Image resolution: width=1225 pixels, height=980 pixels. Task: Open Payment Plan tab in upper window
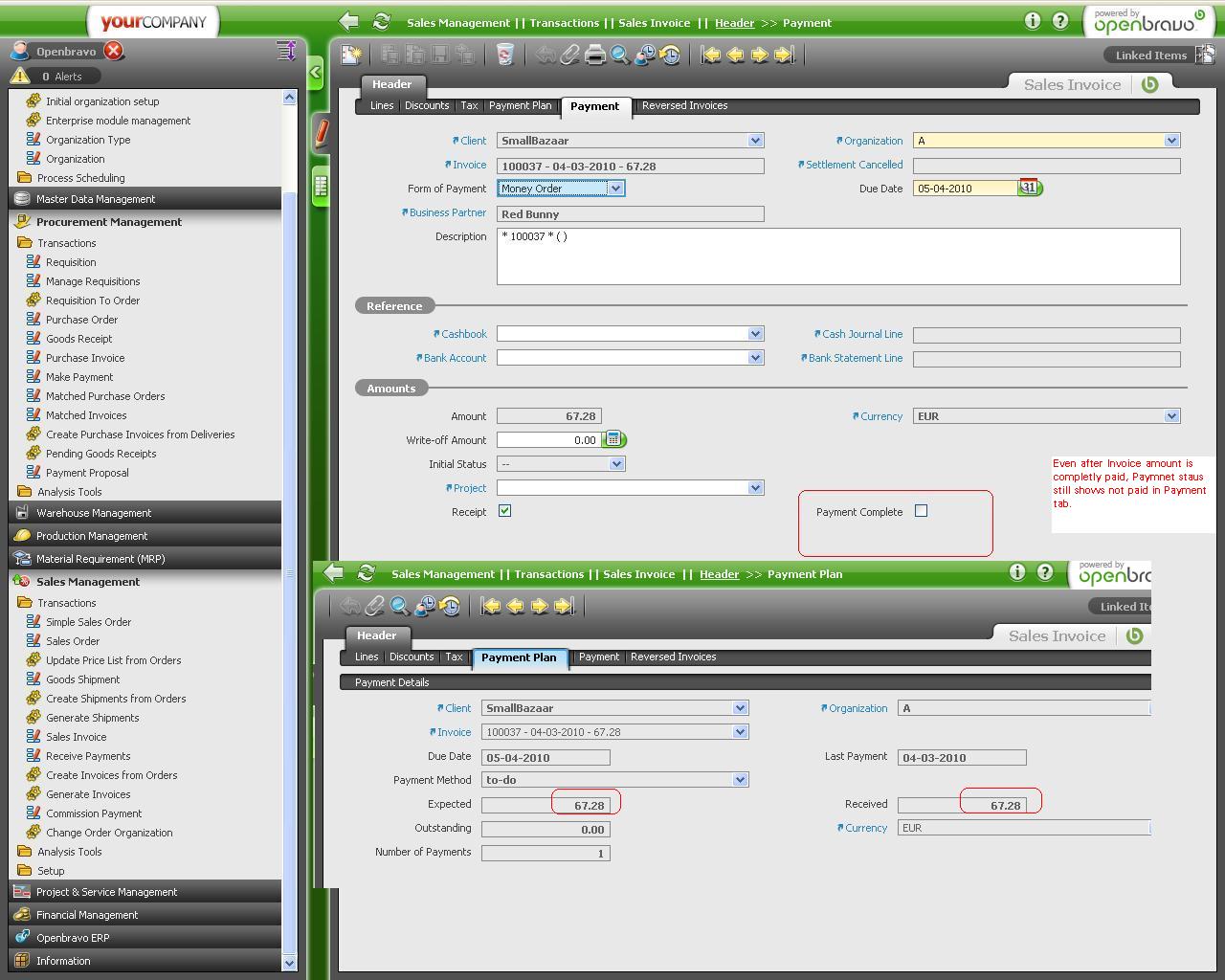pos(521,106)
